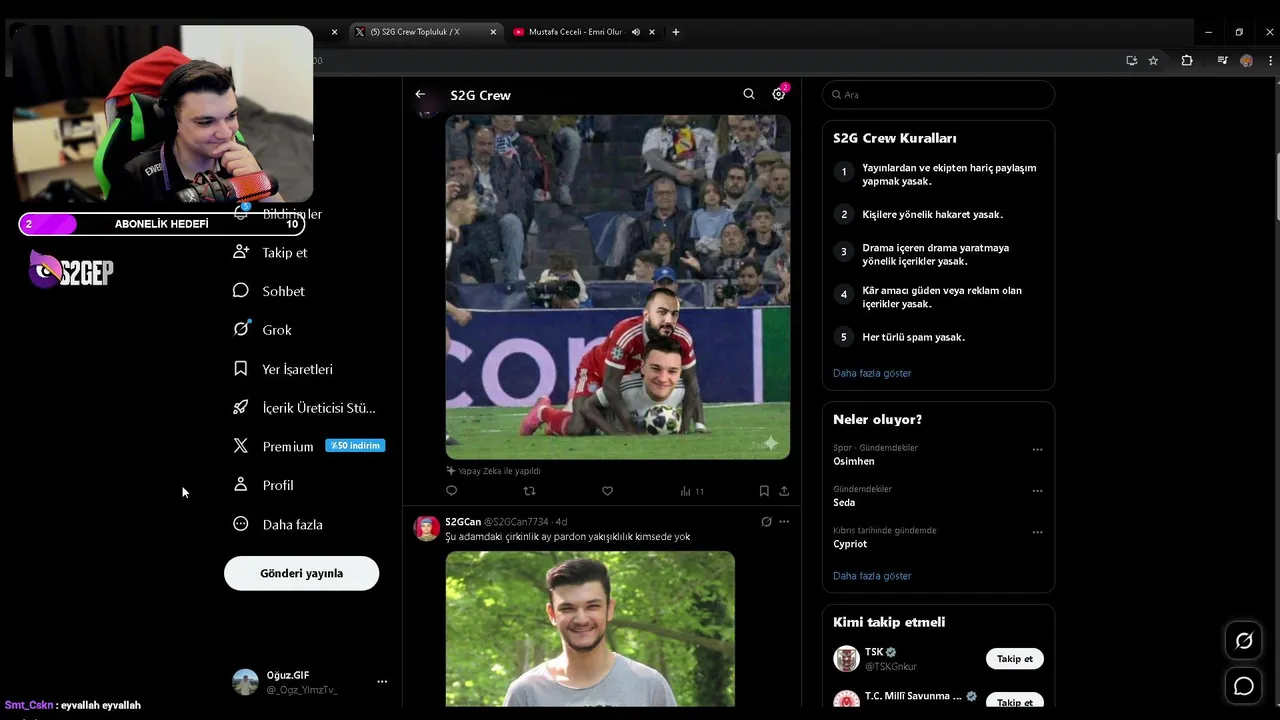
Task: Open Takip et in the sidebar
Action: point(270,252)
